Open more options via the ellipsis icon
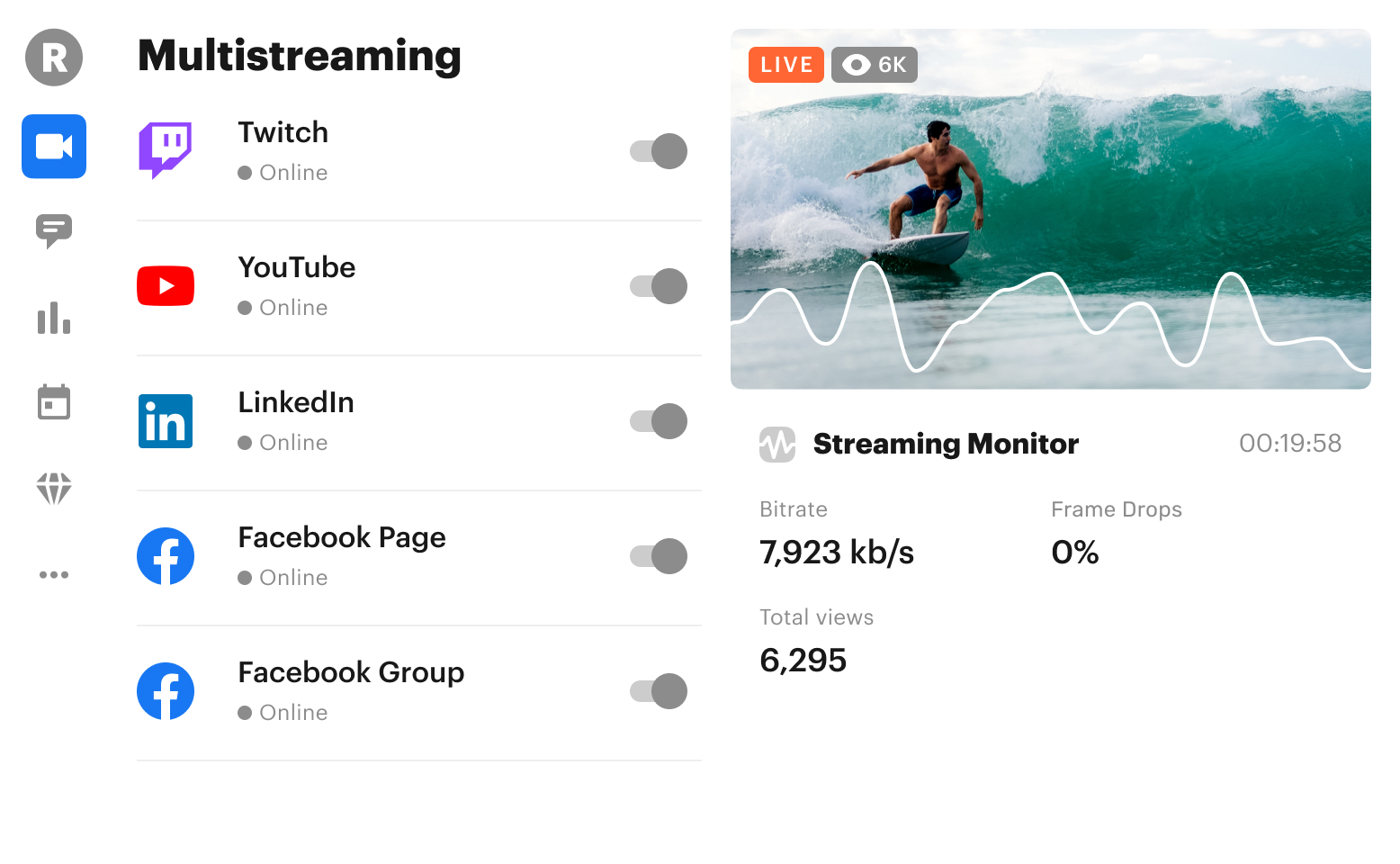The height and width of the screenshot is (864, 1400). 53,574
